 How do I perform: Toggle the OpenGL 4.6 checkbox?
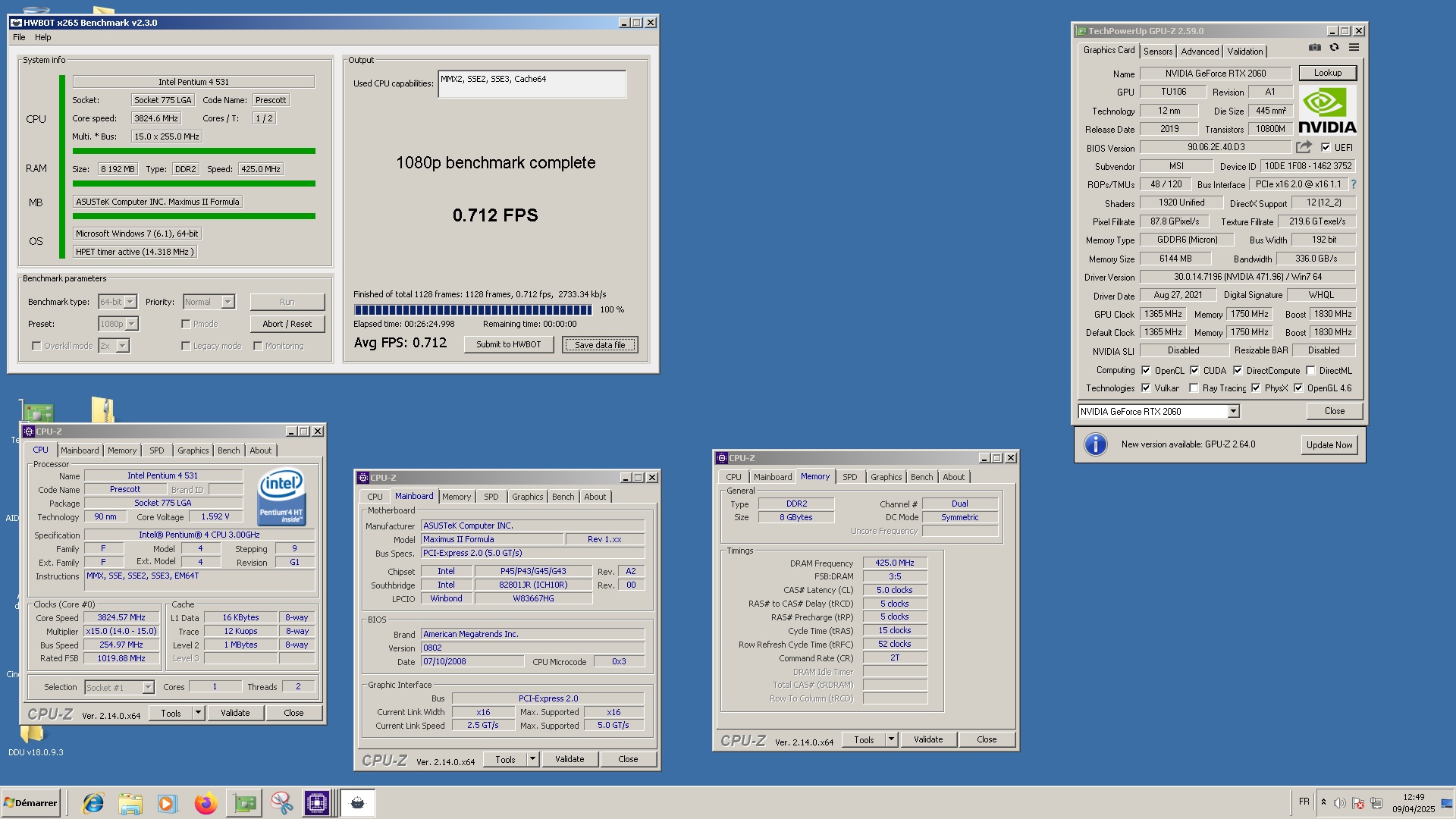pos(1298,388)
